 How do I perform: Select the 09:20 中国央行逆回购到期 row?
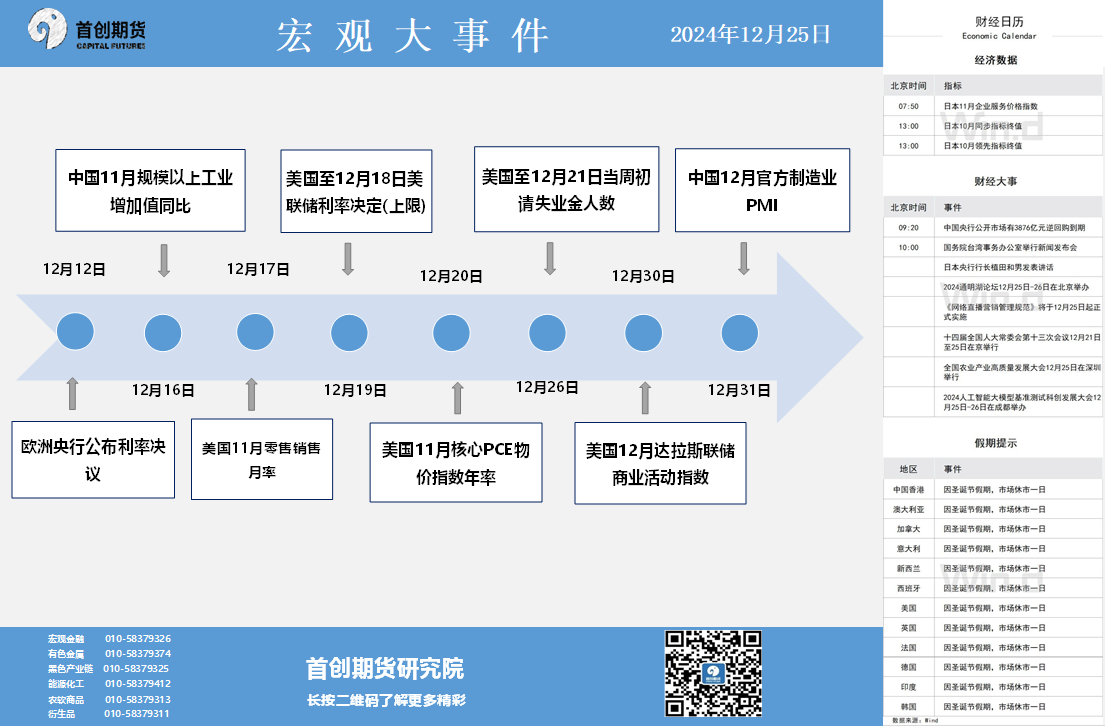coord(993,228)
